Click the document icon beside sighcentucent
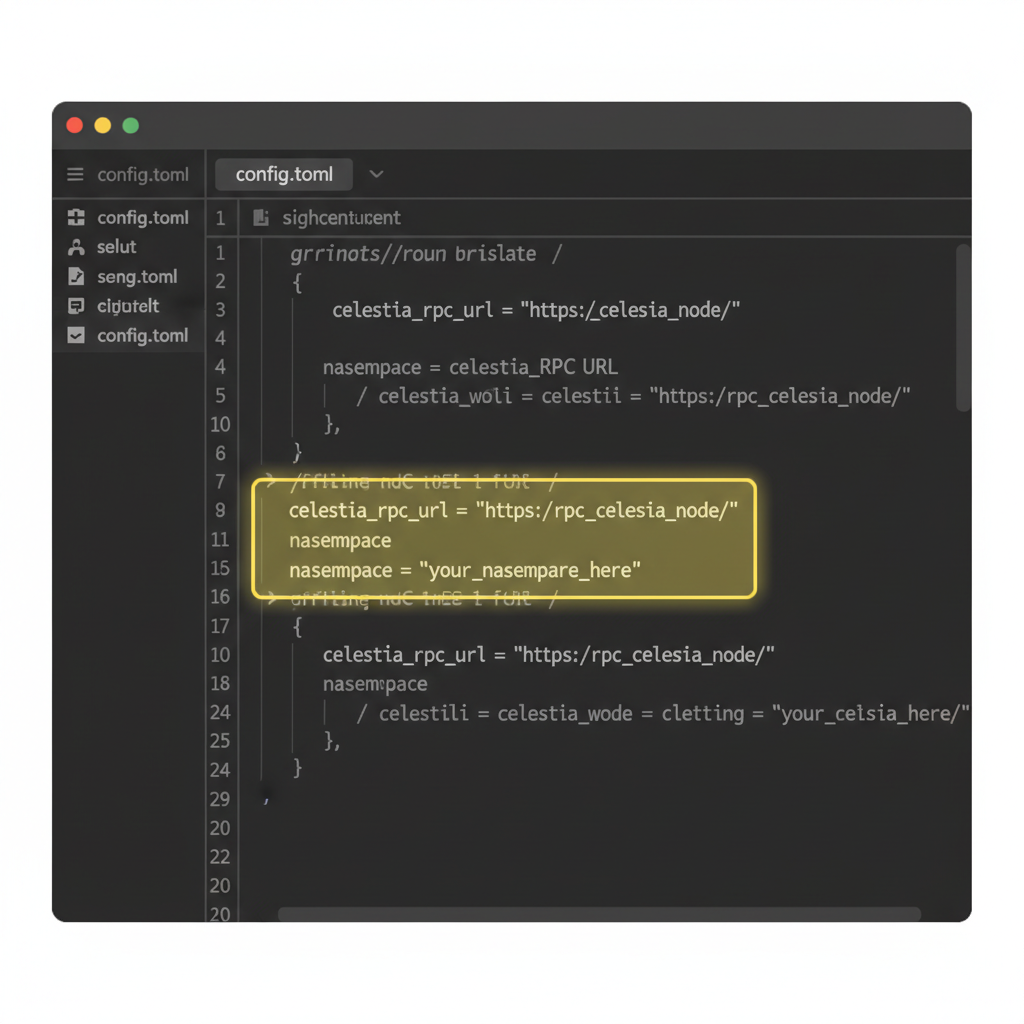Image resolution: width=1024 pixels, height=1024 pixels. click(x=261, y=218)
